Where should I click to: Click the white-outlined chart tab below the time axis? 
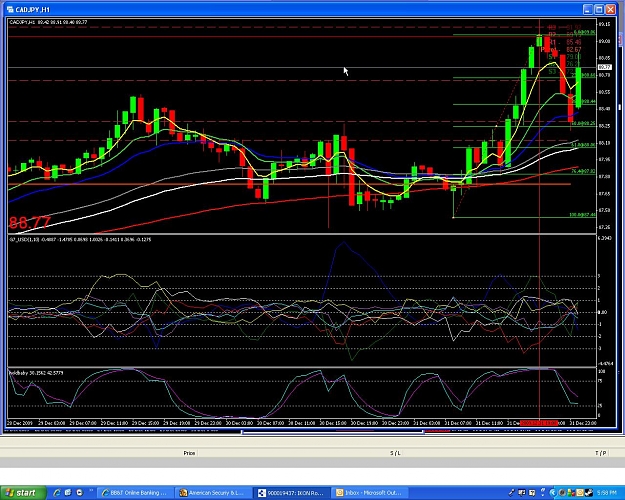coord(333,431)
